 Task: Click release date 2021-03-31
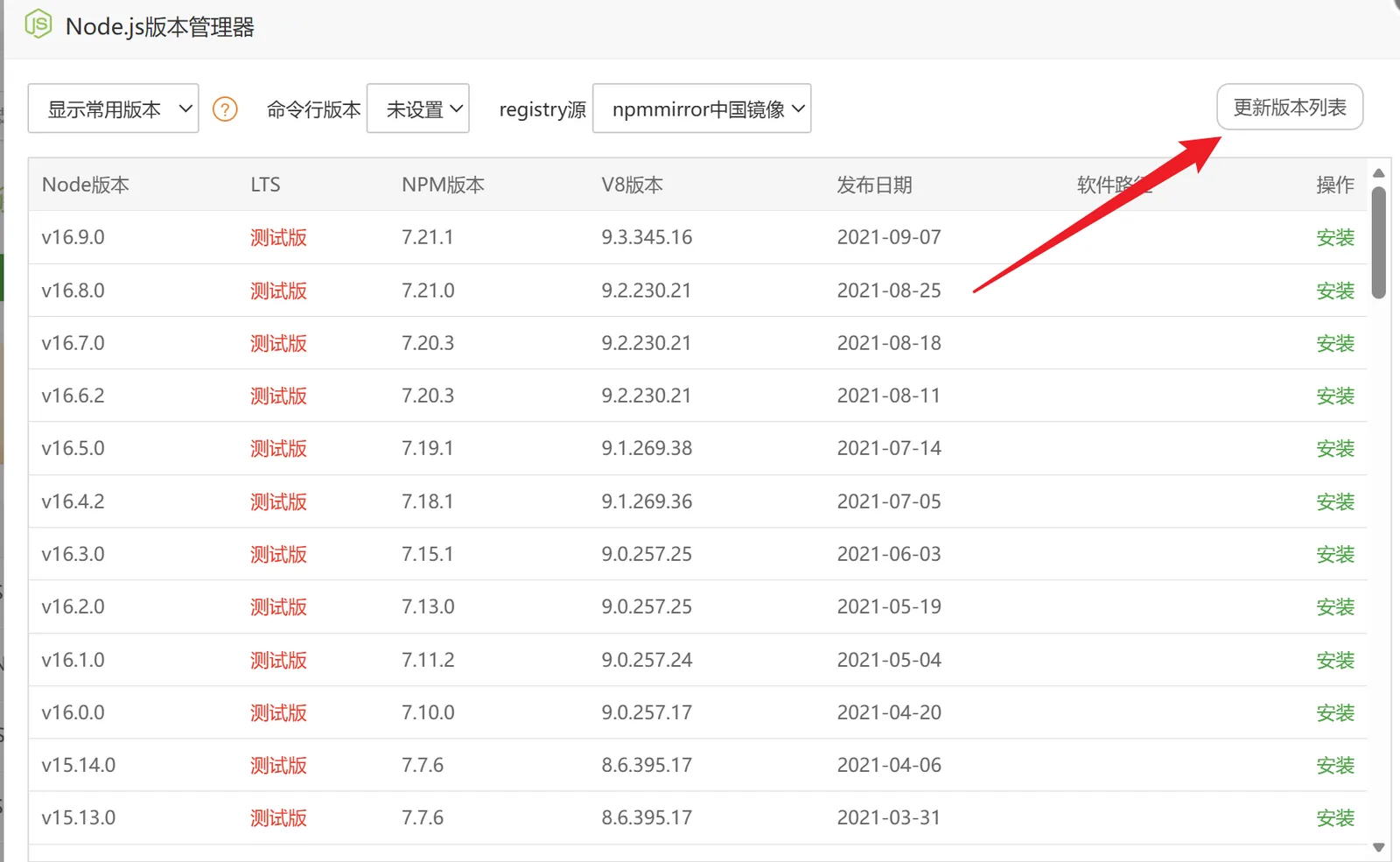[x=889, y=817]
